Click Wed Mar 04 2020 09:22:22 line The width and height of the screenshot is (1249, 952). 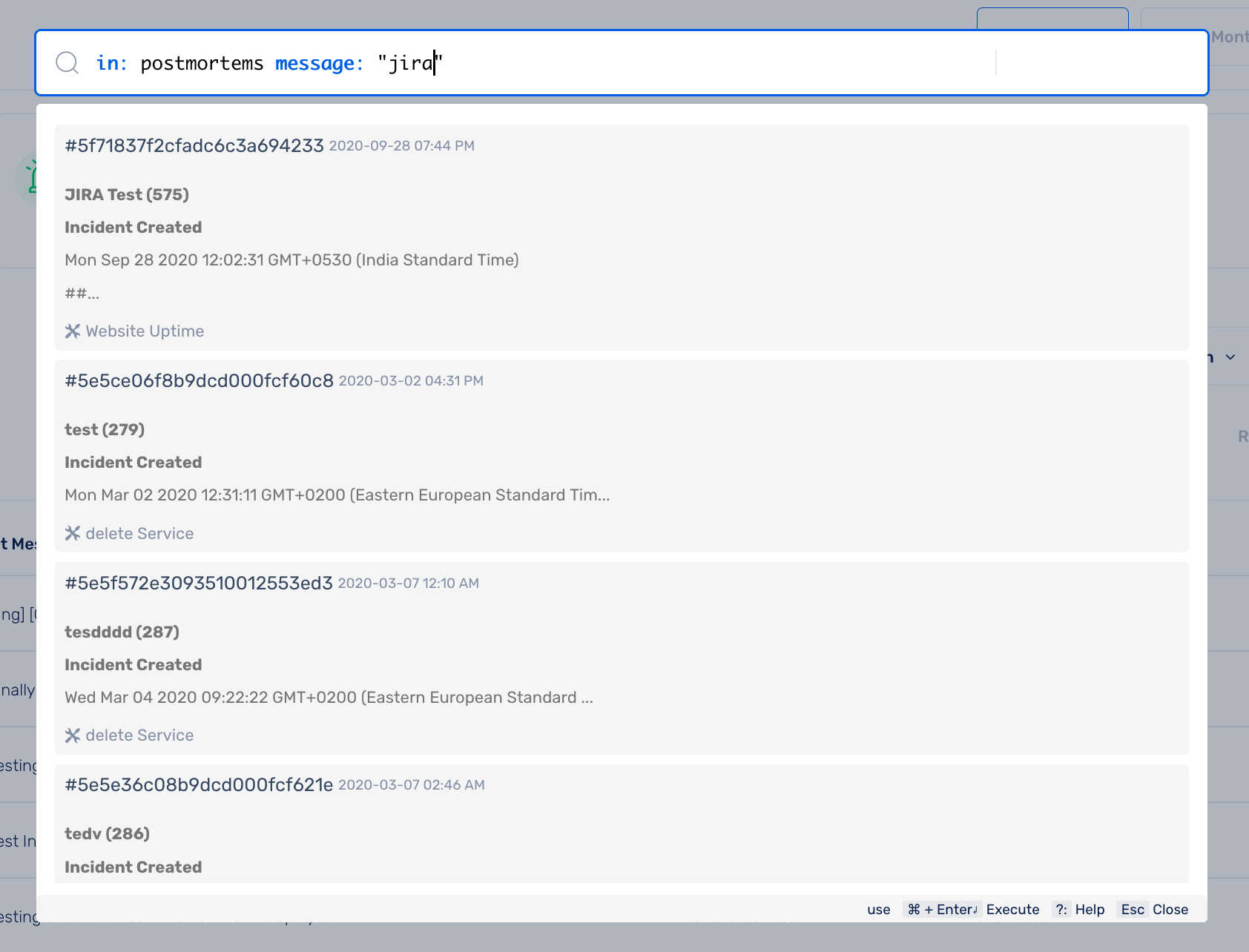pyautogui.click(x=329, y=697)
